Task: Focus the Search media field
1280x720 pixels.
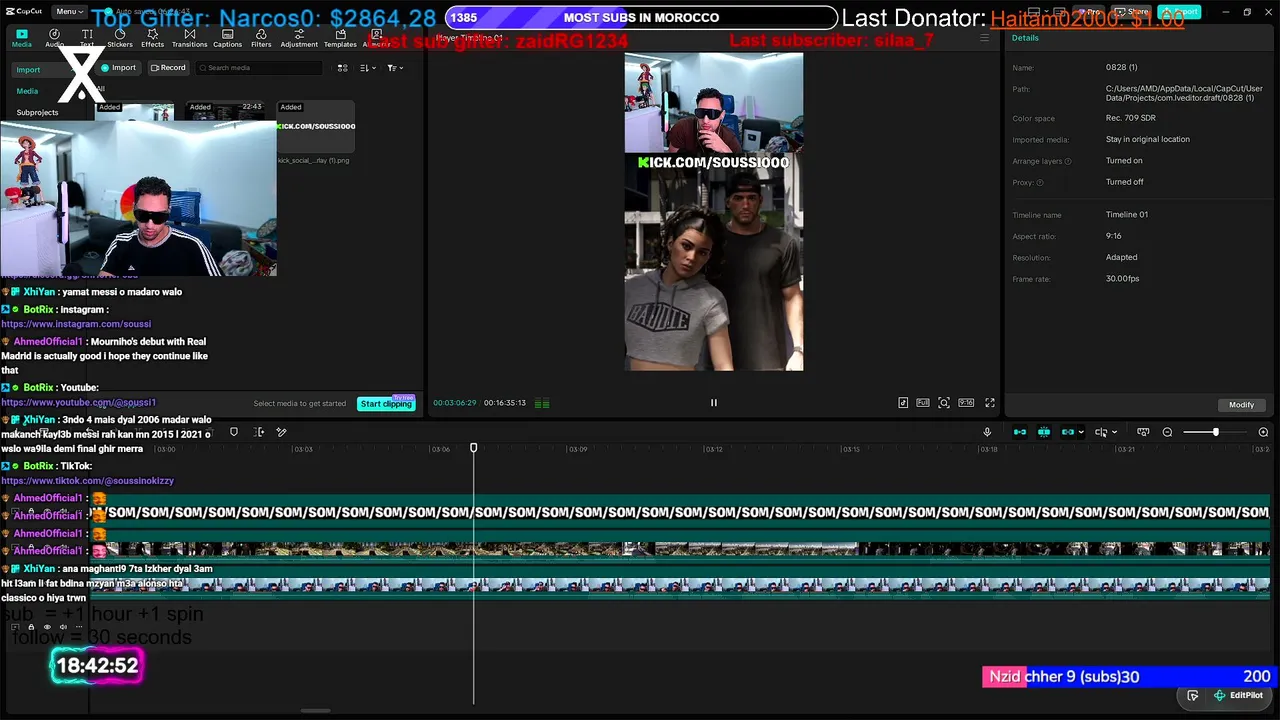Action: (259, 68)
